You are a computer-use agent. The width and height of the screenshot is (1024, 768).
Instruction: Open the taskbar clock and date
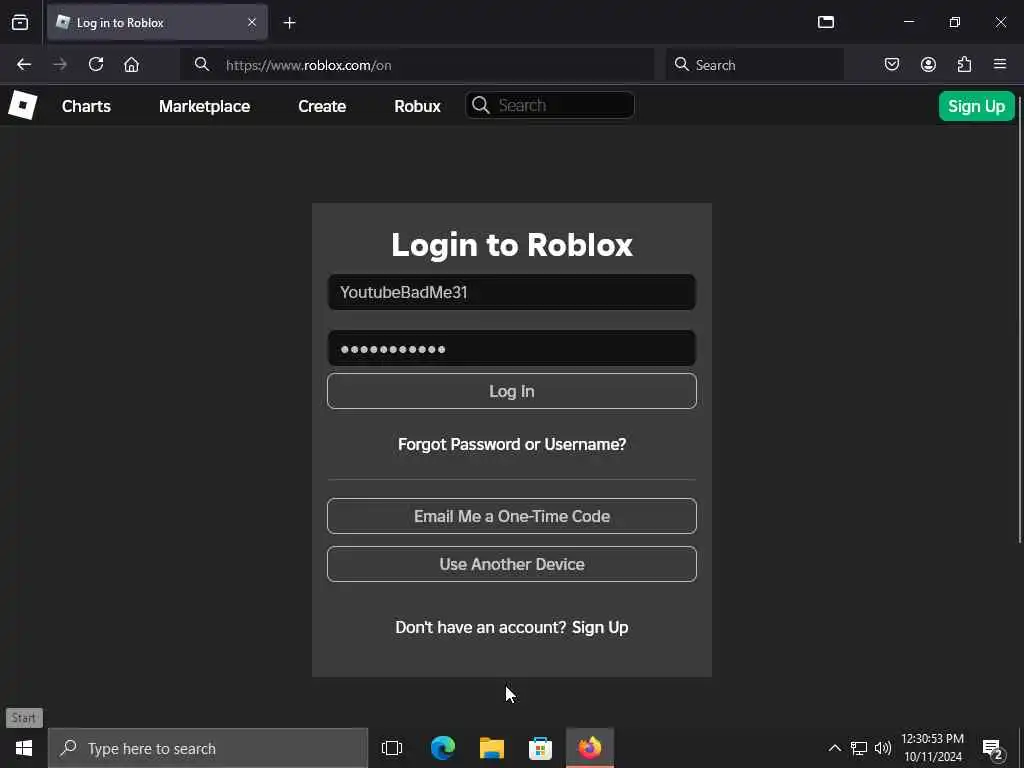[933, 748]
